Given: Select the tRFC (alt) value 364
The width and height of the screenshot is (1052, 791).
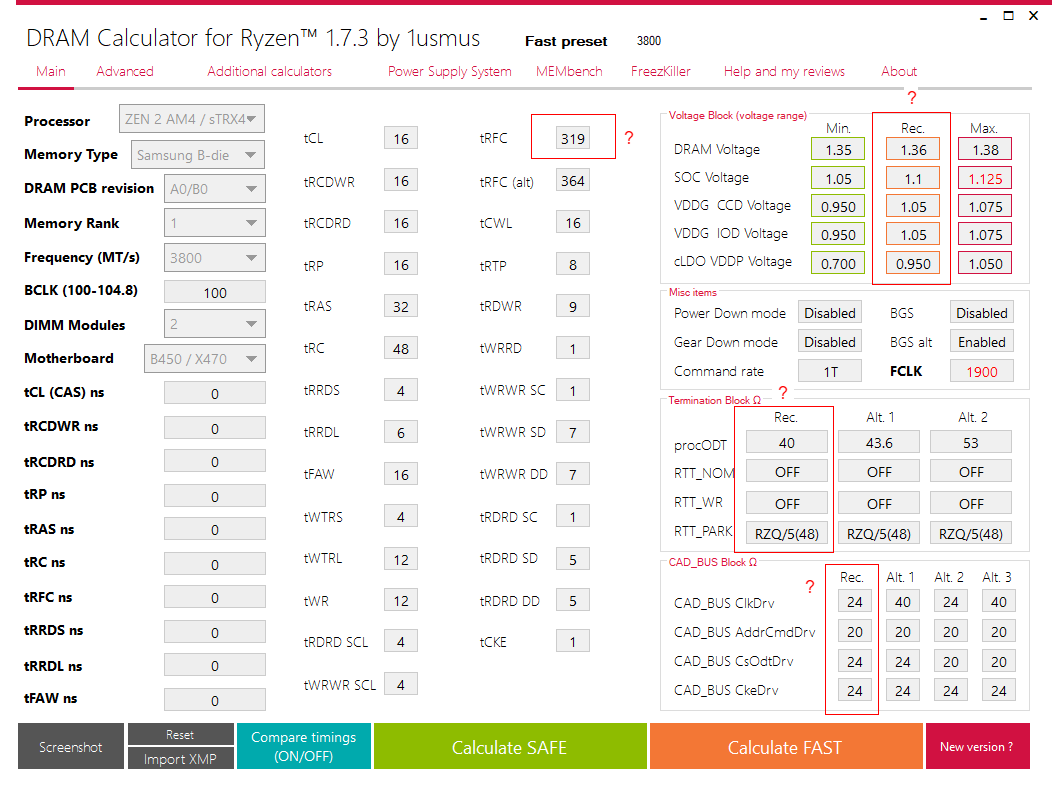Looking at the screenshot, I should [x=573, y=180].
